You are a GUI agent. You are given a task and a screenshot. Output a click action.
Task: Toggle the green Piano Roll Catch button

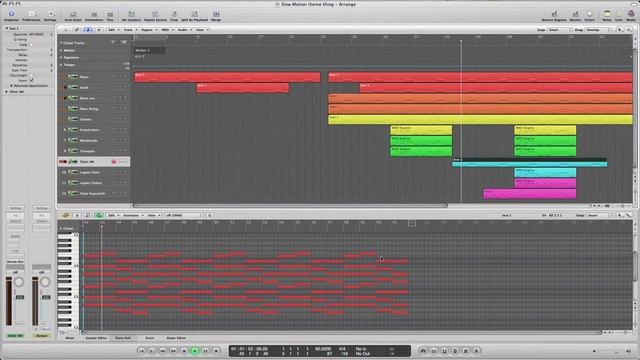99,215
